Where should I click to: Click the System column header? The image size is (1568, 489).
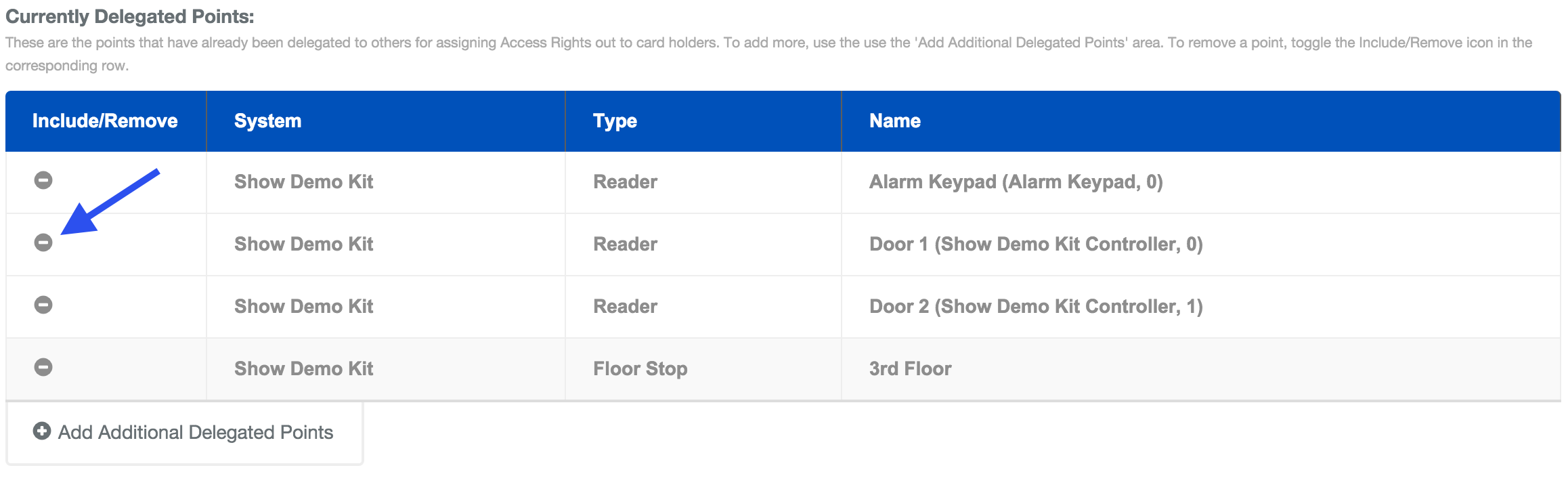point(267,121)
